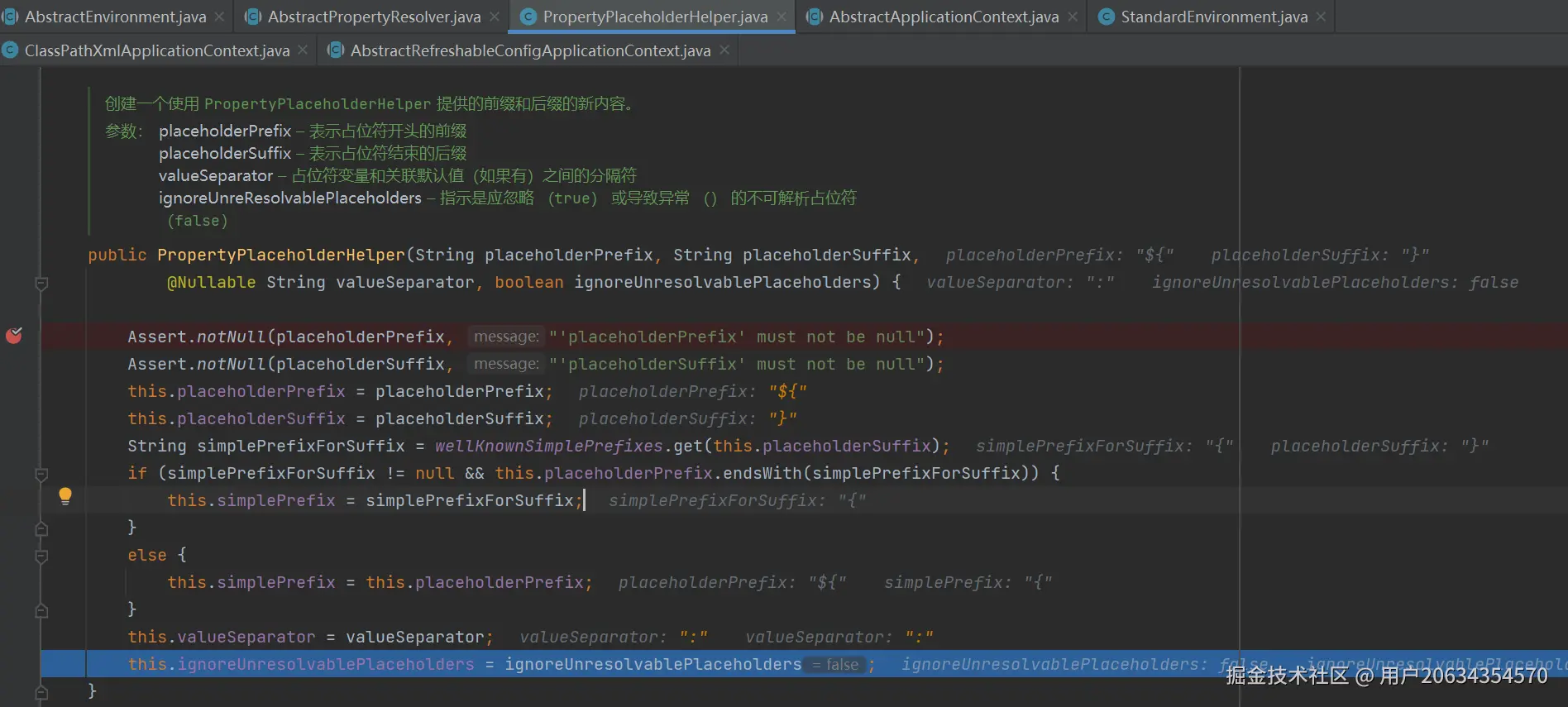Image resolution: width=1568 pixels, height=707 pixels.
Task: Click the boolean keyword in parameters
Action: pos(529,283)
